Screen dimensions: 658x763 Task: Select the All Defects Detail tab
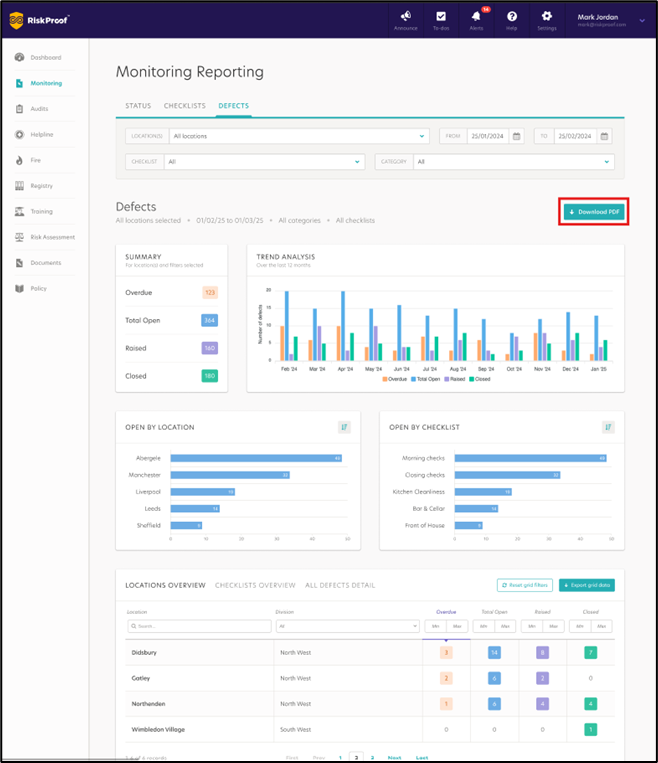340,585
